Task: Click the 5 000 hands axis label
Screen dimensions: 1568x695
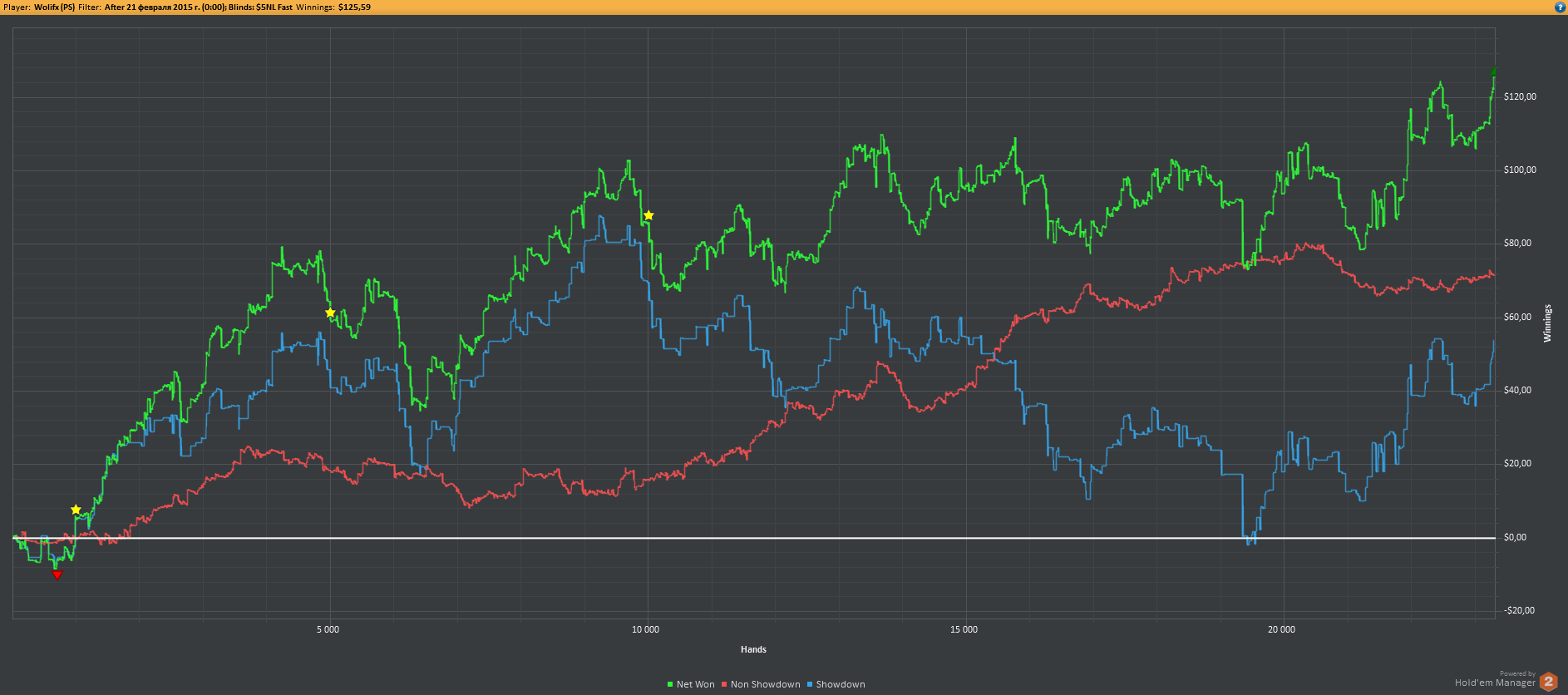Action: coord(328,629)
